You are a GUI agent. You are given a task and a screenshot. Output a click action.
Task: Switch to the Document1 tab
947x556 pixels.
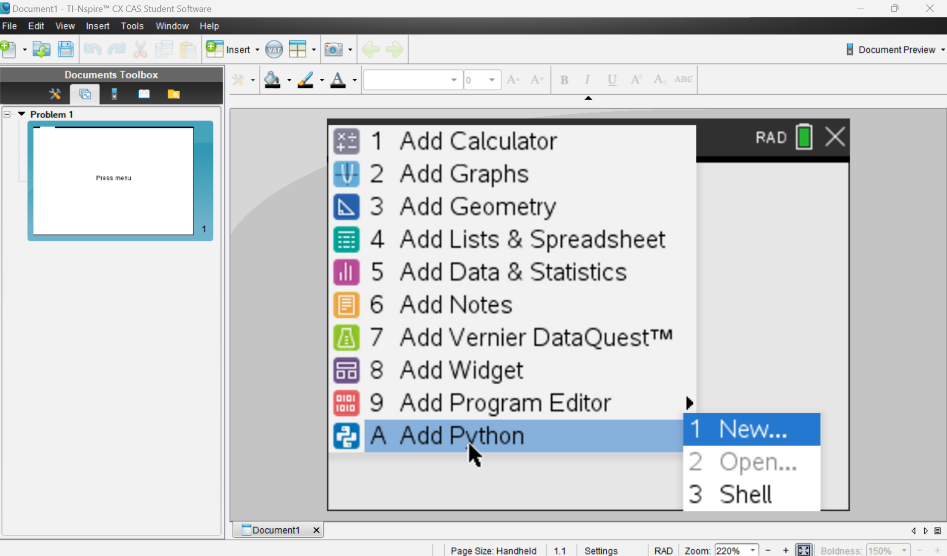(x=278, y=530)
